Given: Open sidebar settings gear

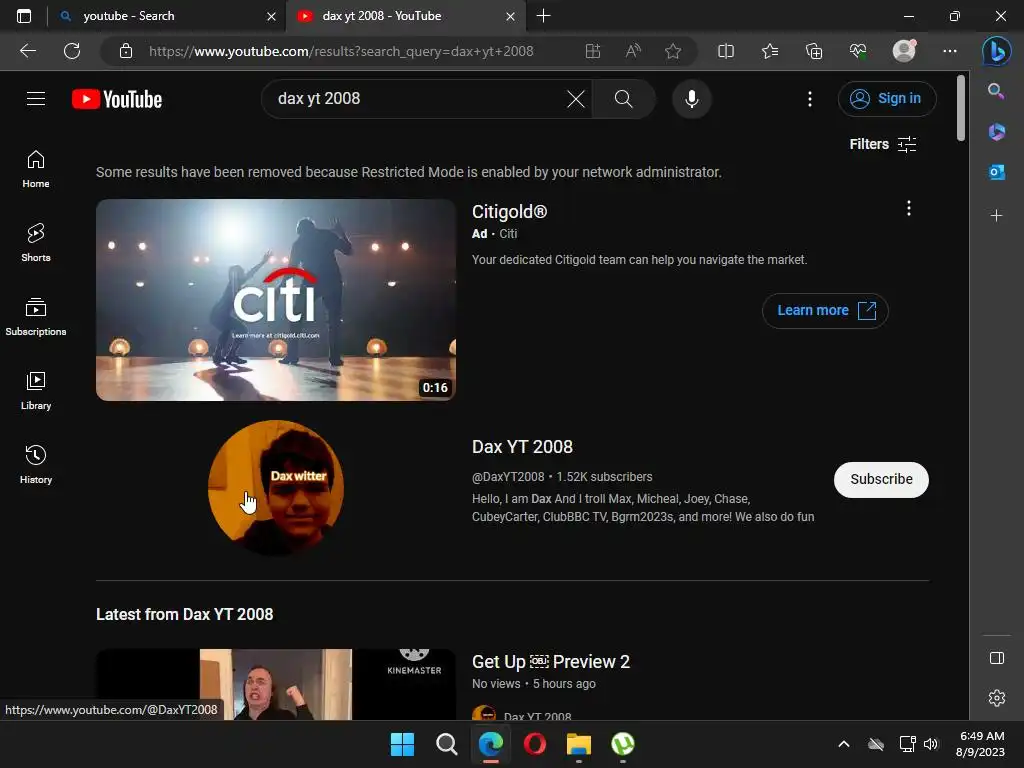Looking at the screenshot, I should [x=997, y=698].
